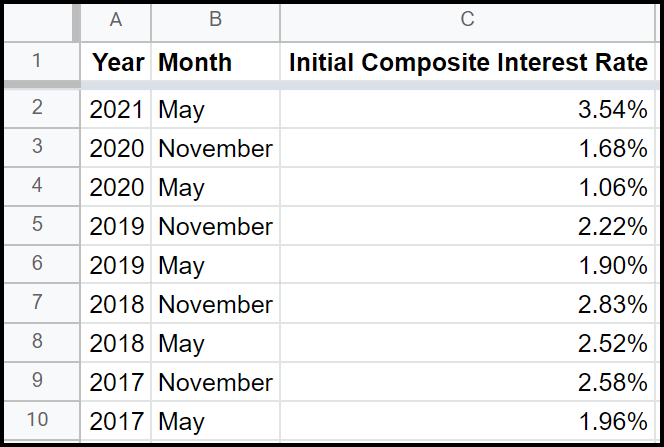The width and height of the screenshot is (664, 447).
Task: Select the 2.22% rate cell
Action: click(468, 226)
